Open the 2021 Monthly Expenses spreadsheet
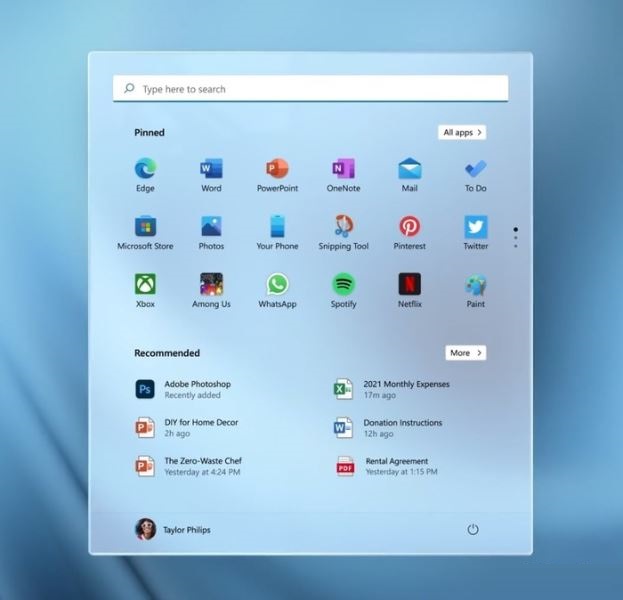The image size is (623, 600). (391, 389)
